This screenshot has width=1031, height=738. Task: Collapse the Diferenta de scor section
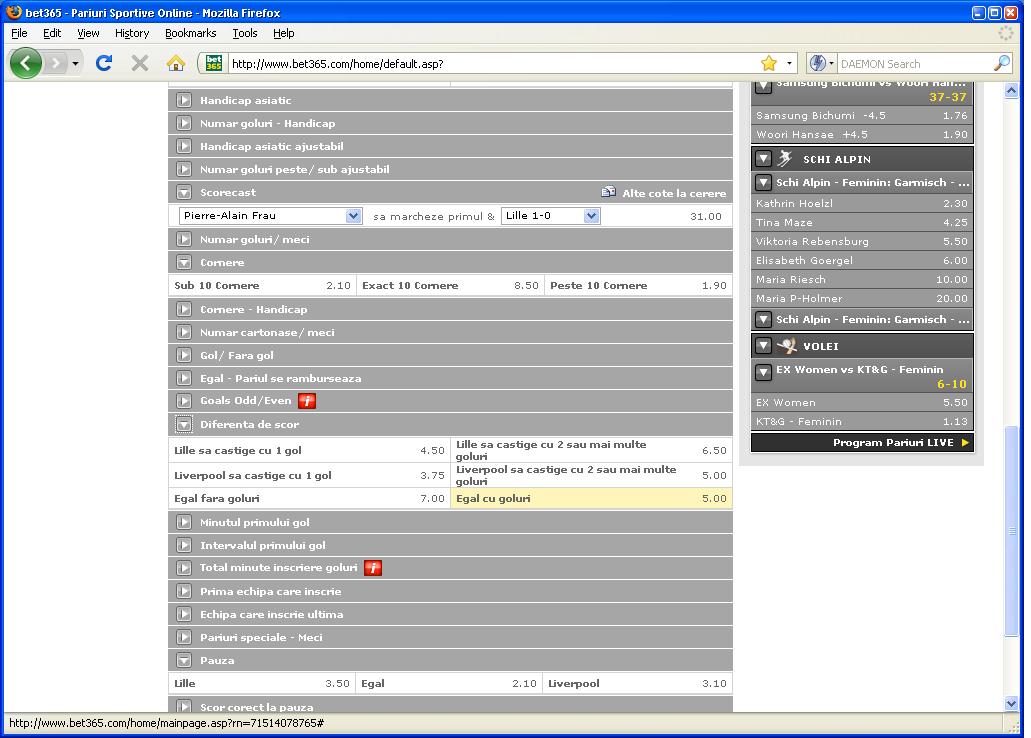(184, 424)
